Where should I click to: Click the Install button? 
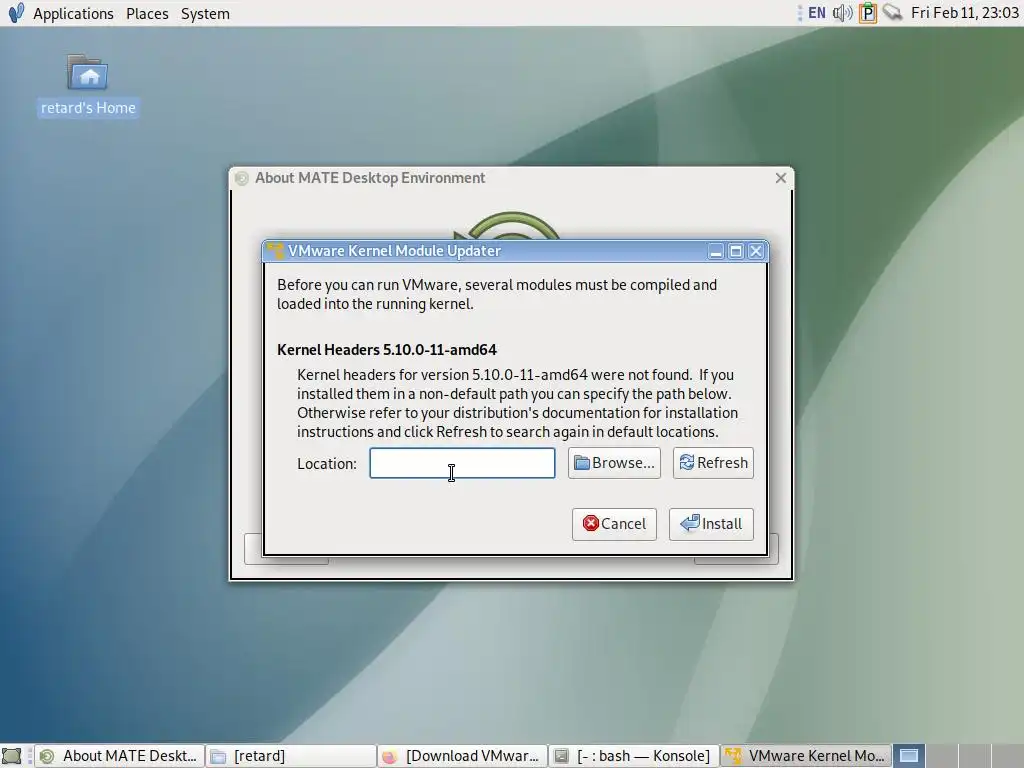(x=711, y=524)
